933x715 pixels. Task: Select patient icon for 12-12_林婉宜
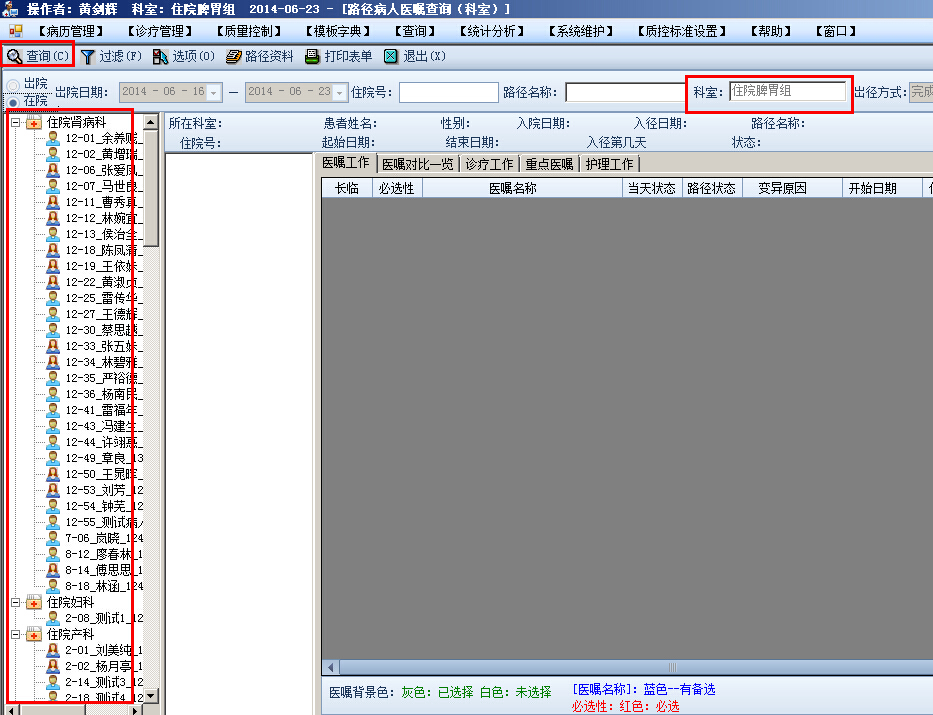pos(53,218)
